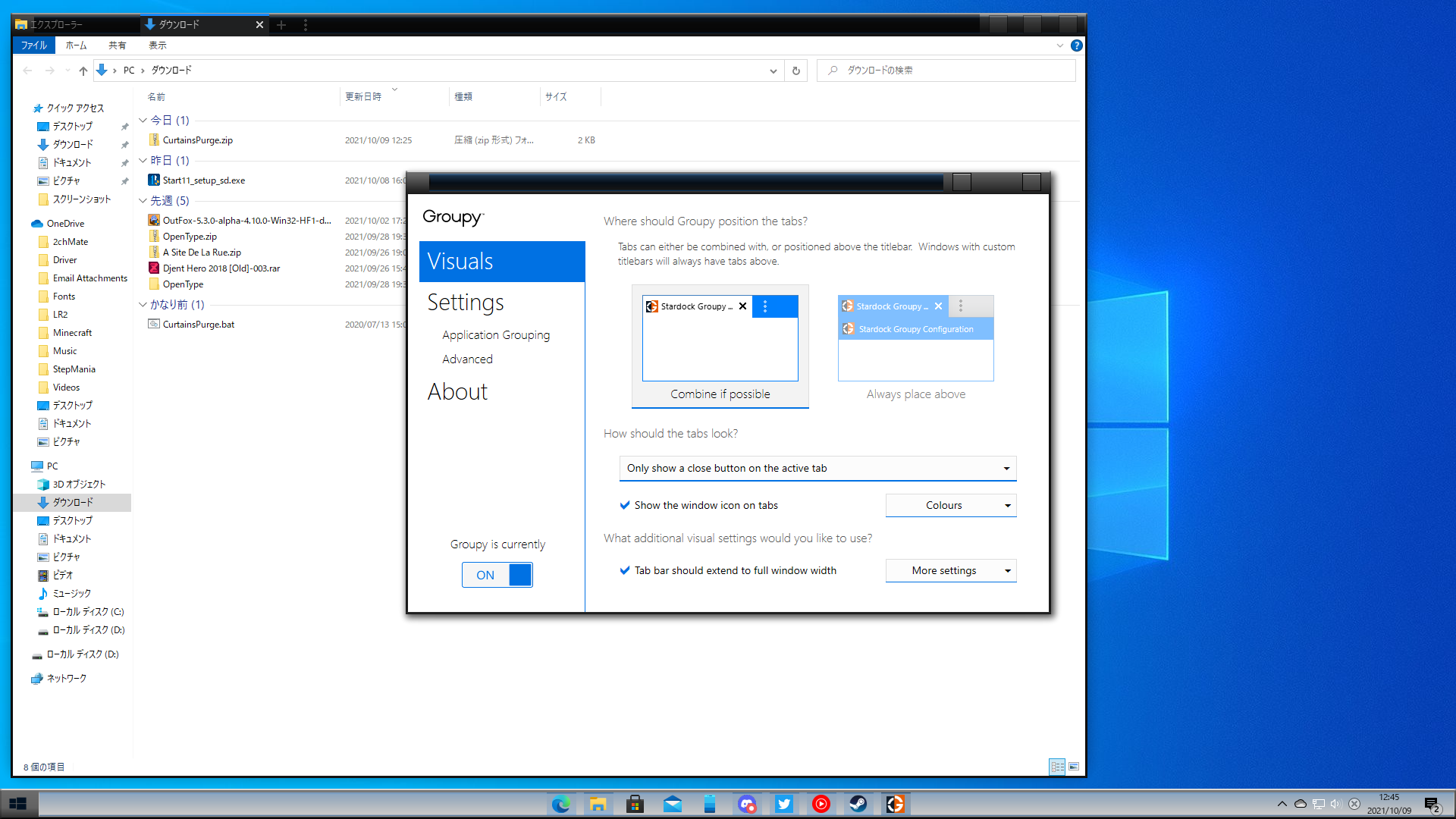Launch Steam from the taskbar
The width and height of the screenshot is (1456, 819).
pos(858,804)
